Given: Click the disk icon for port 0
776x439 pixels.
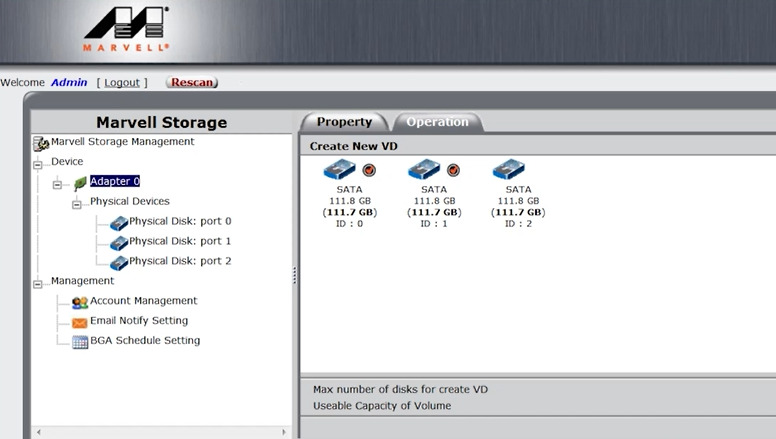Looking at the screenshot, I should click(119, 223).
